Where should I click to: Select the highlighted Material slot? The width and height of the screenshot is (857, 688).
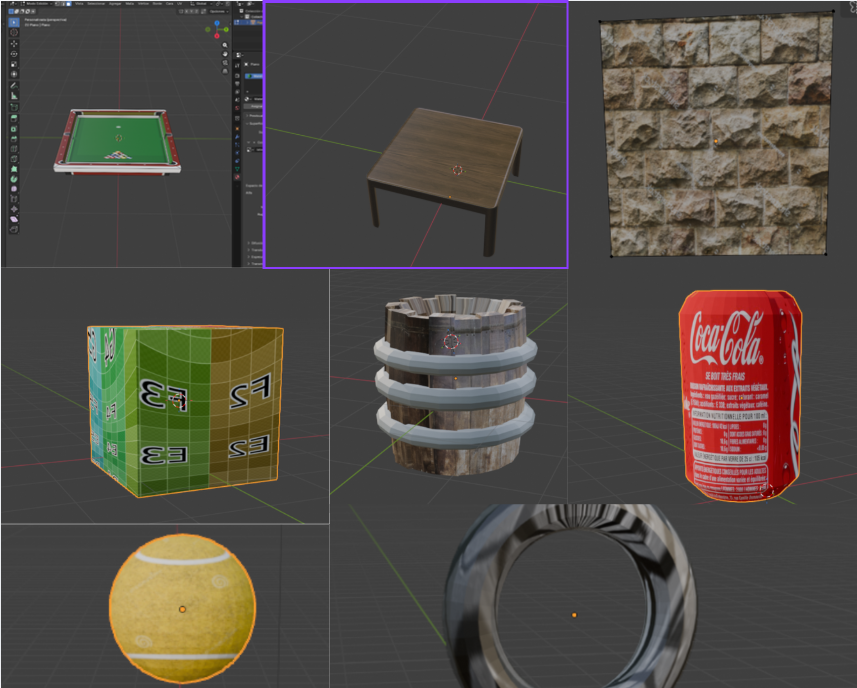pyautogui.click(x=254, y=75)
